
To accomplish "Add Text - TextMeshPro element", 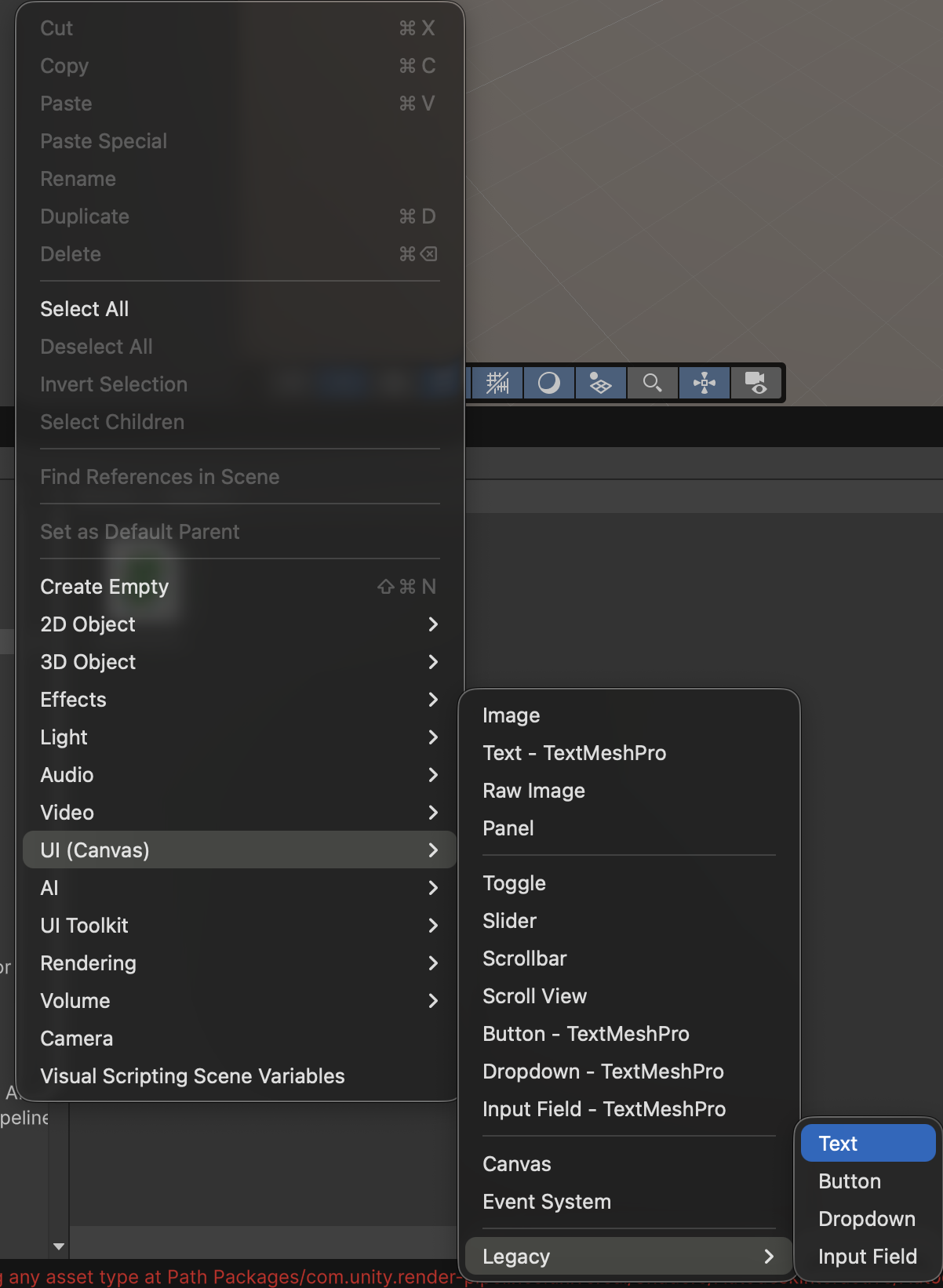I will click(x=628, y=753).
